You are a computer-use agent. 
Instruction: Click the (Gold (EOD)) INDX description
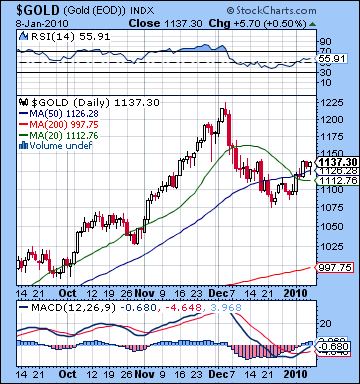pyautogui.click(x=109, y=11)
